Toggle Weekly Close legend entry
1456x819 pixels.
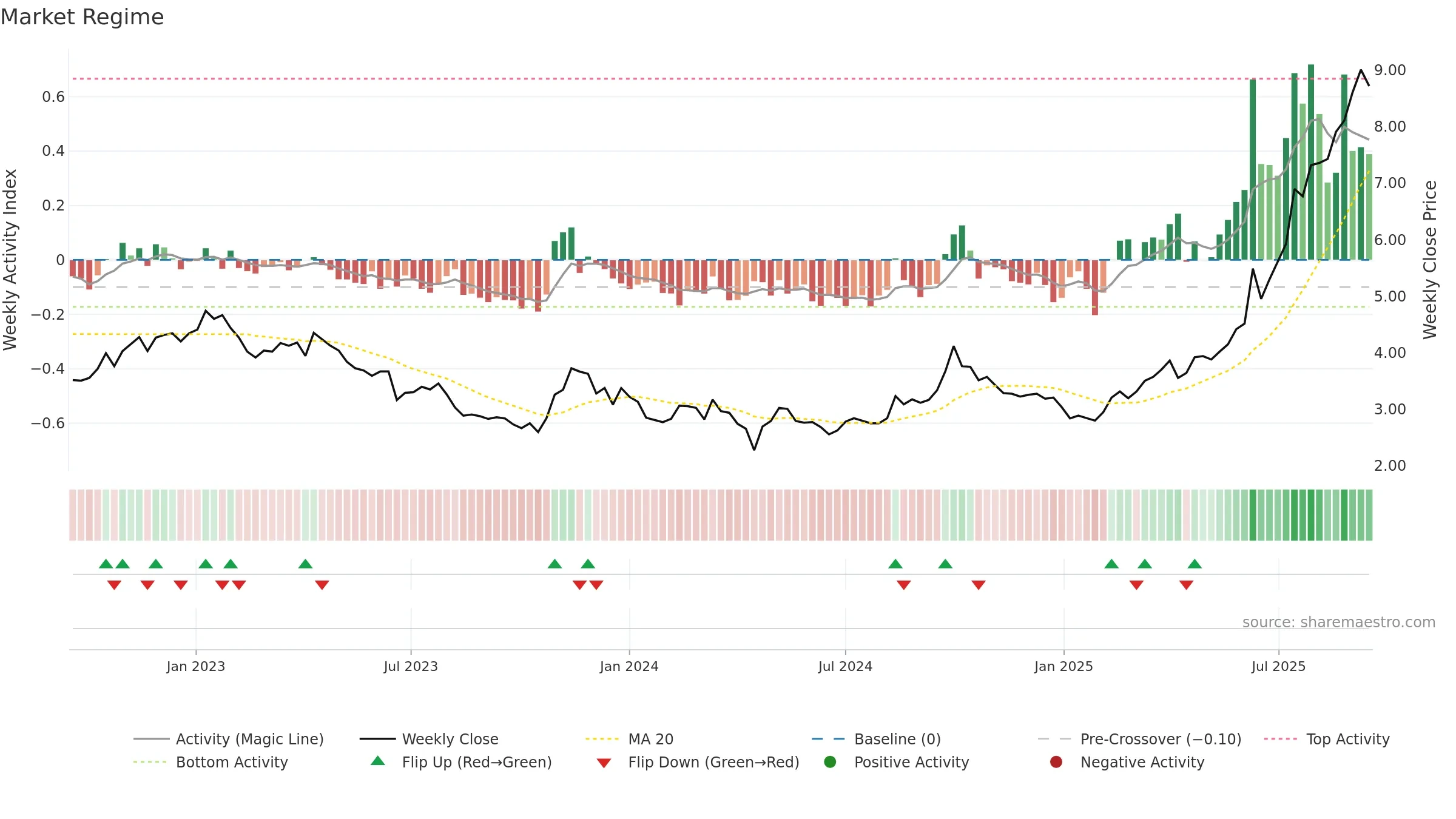click(x=429, y=739)
